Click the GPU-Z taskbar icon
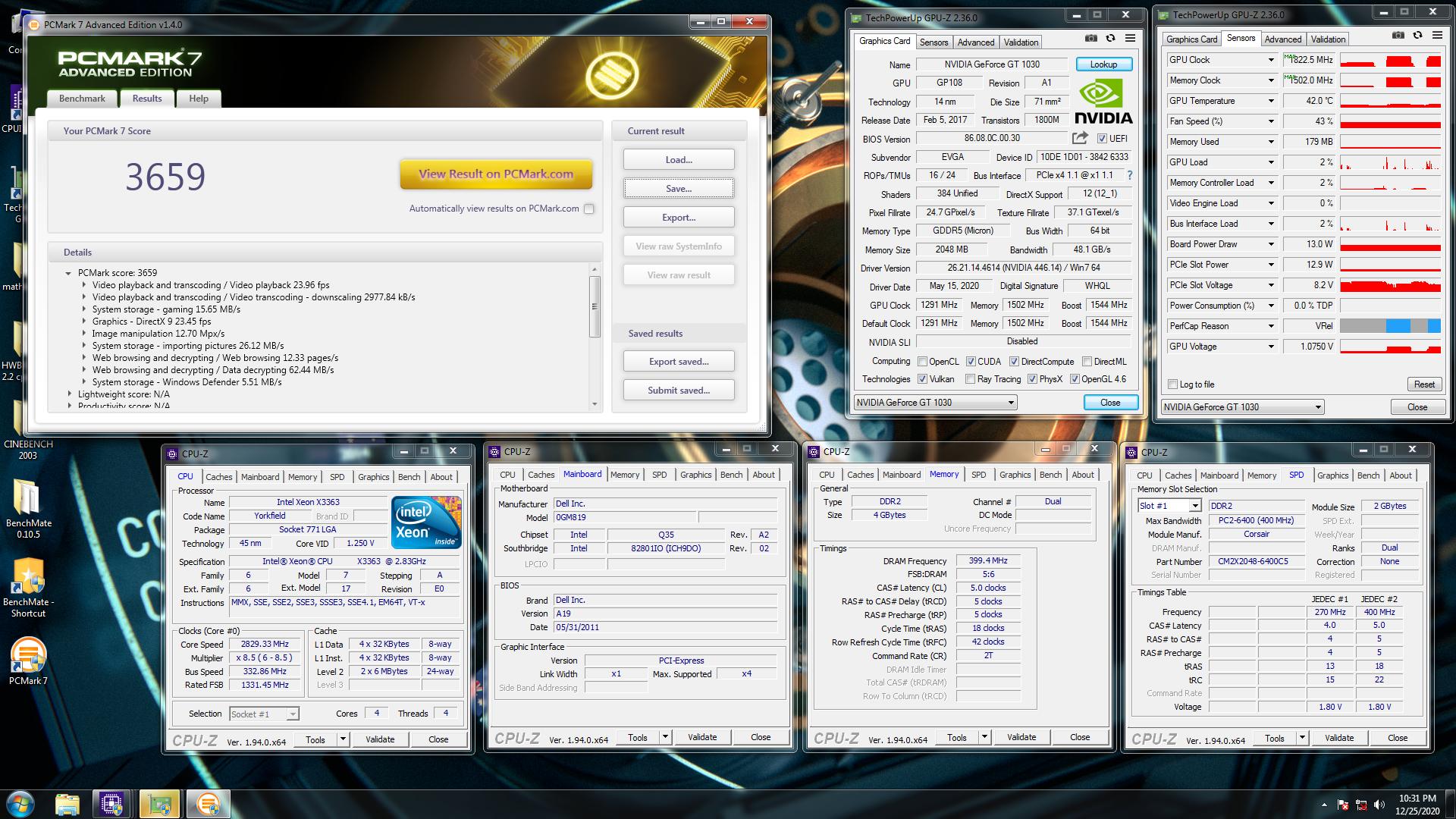This screenshot has height=819, width=1456. click(x=160, y=805)
